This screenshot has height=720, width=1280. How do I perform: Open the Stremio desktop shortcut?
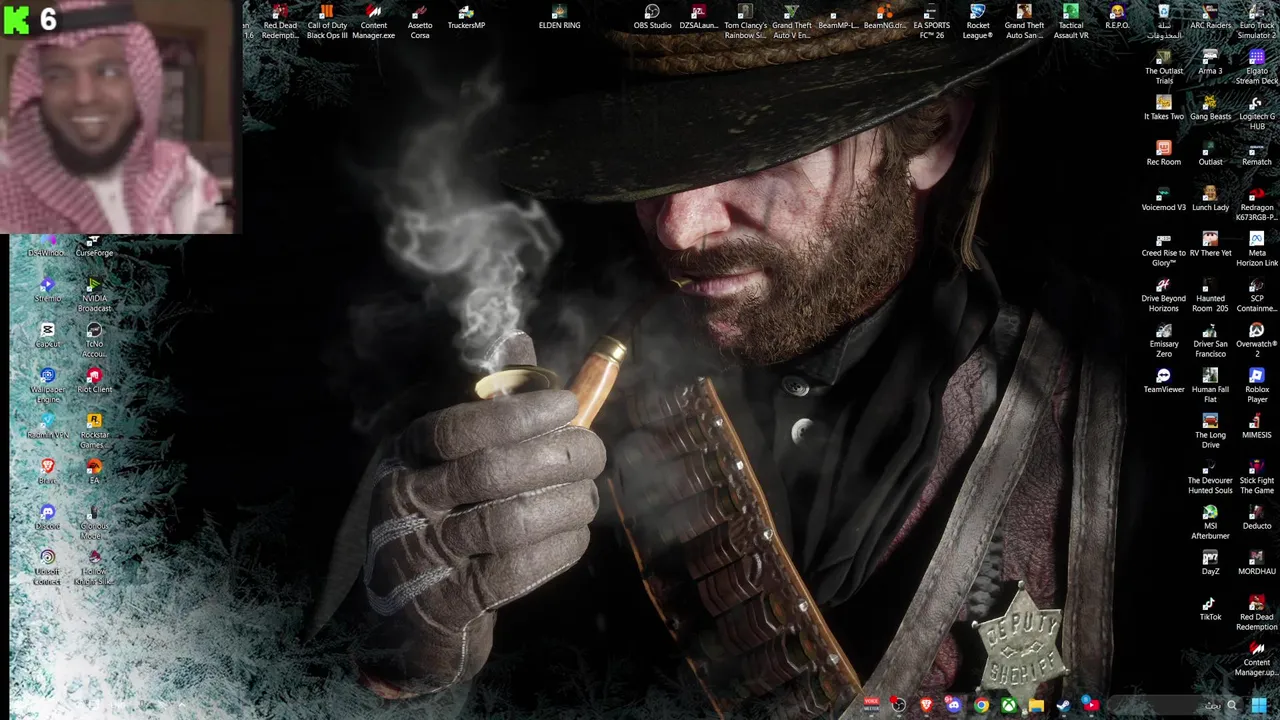(47, 290)
